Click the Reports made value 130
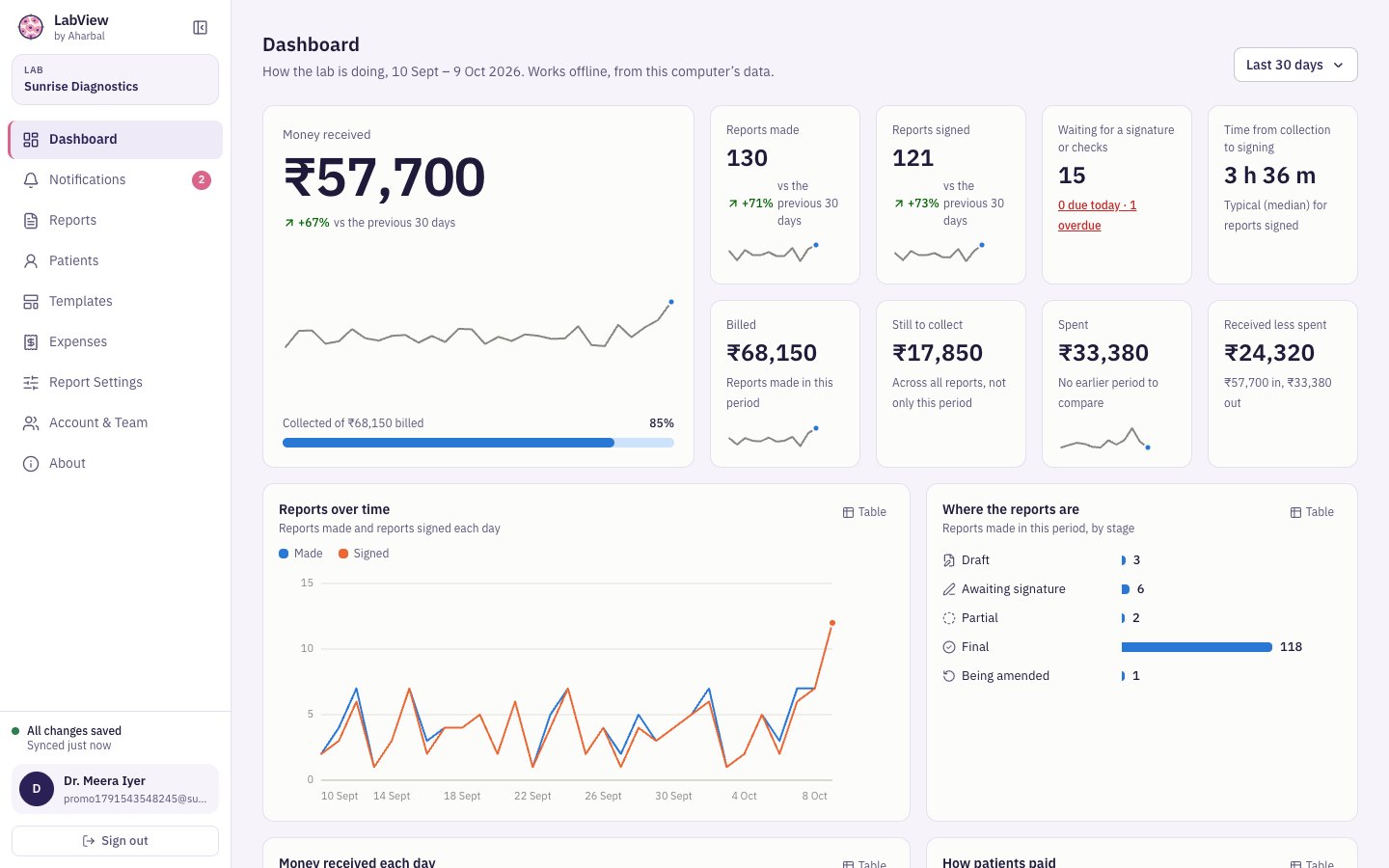Screen dimensions: 1389x868 (x=748, y=158)
